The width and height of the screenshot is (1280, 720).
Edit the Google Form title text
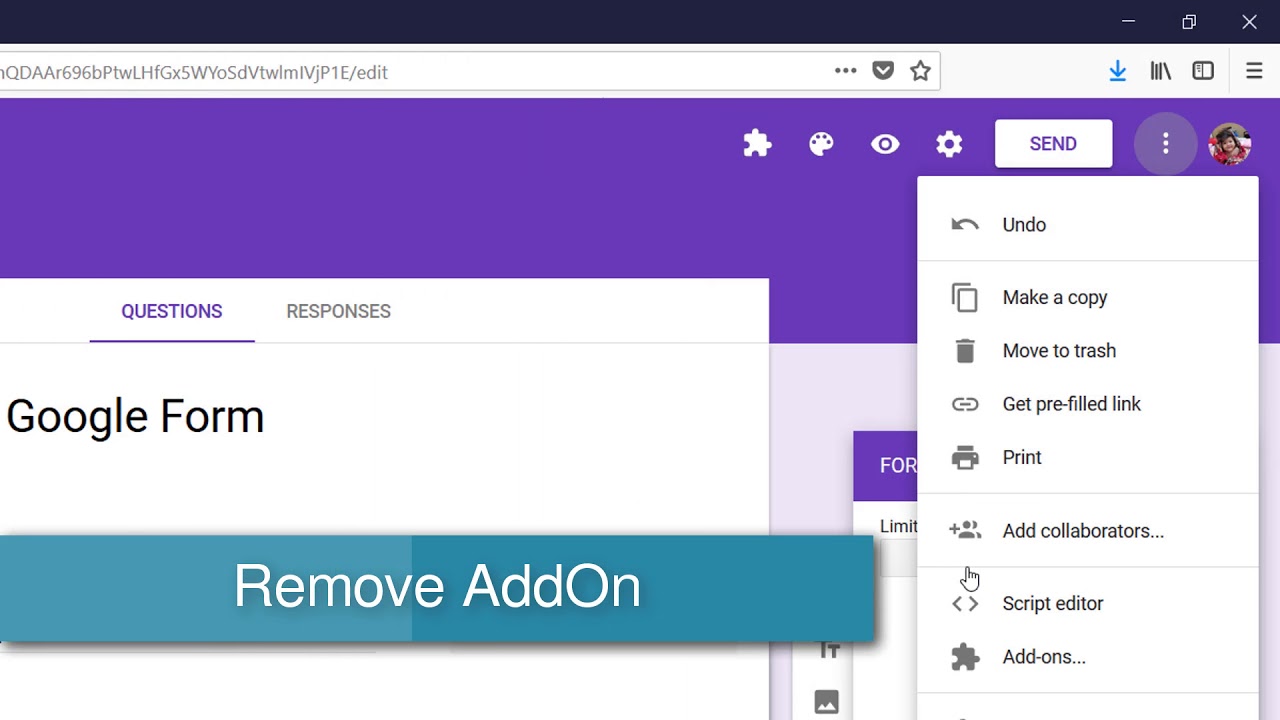[x=135, y=416]
